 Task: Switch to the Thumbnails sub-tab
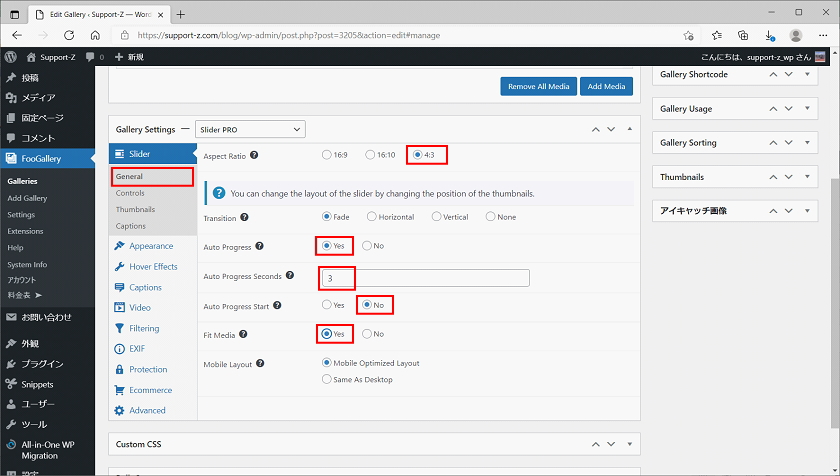pos(135,209)
